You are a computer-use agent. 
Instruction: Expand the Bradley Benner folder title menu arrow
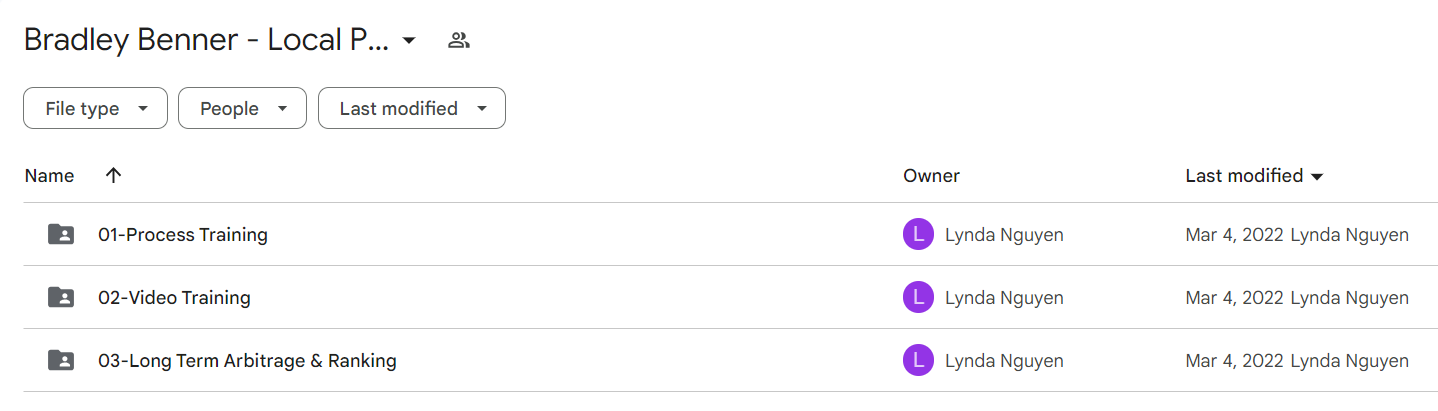click(x=408, y=41)
